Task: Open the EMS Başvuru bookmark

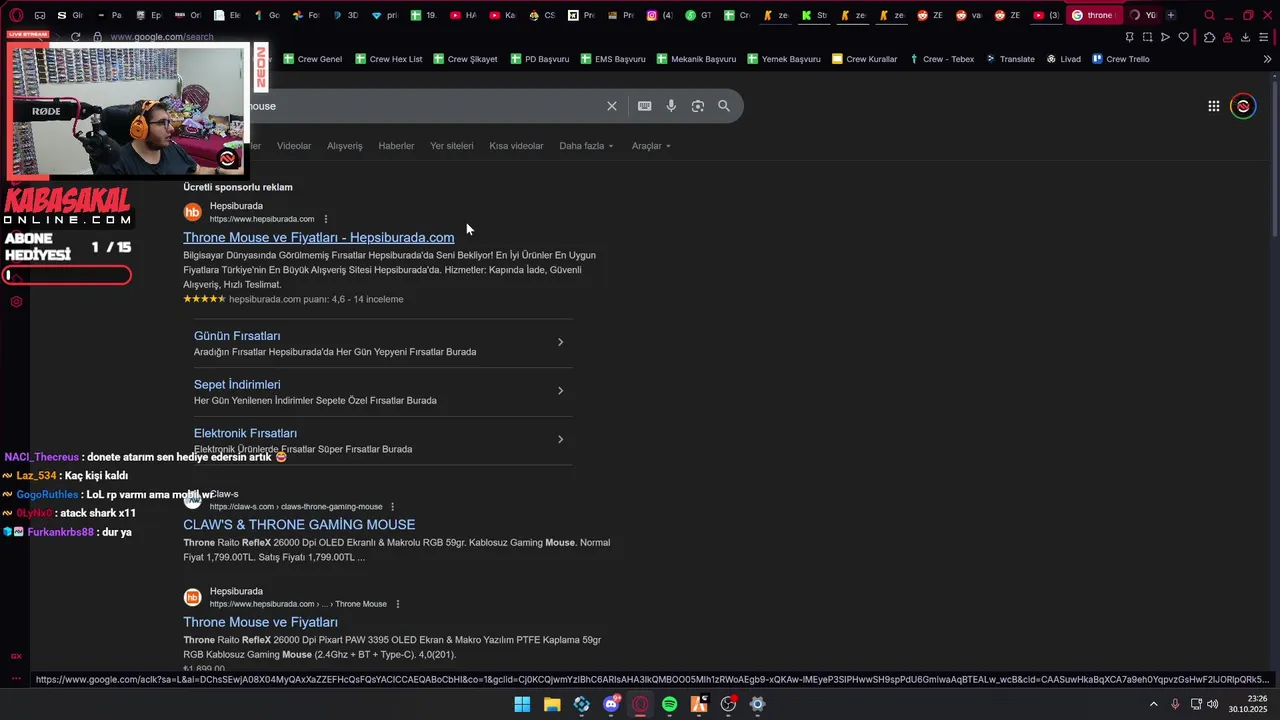Action: click(612, 59)
